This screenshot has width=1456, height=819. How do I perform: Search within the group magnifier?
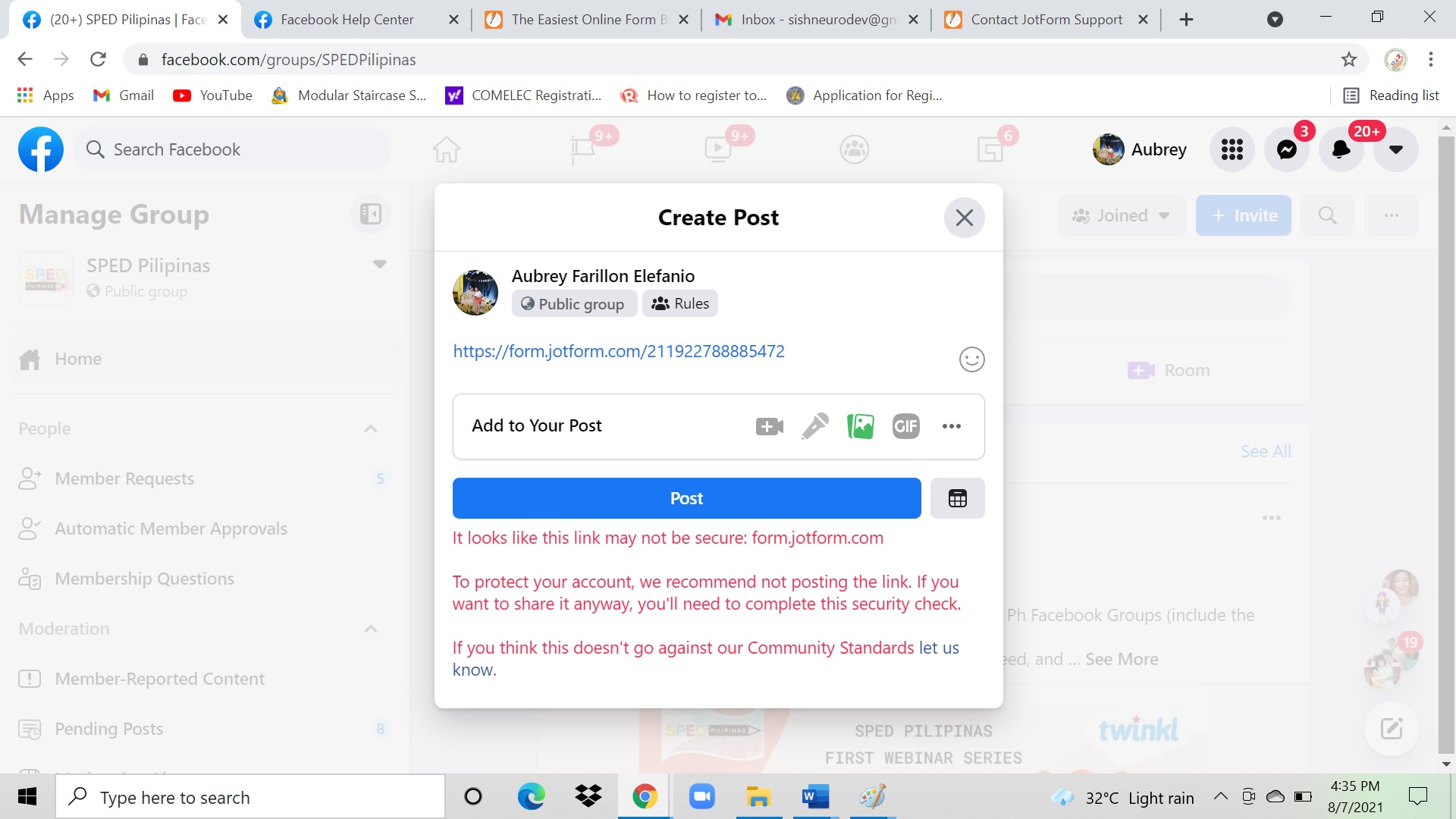coord(1327,215)
